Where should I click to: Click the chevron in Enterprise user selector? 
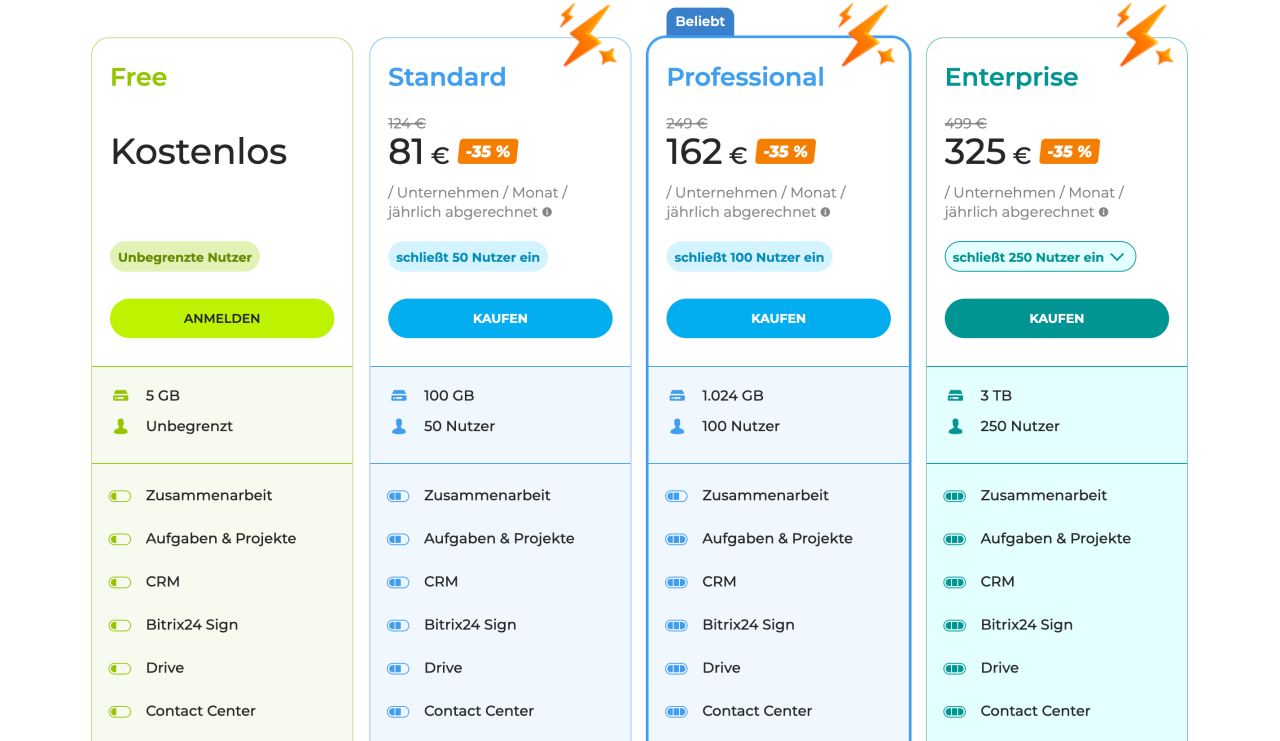click(1117, 257)
